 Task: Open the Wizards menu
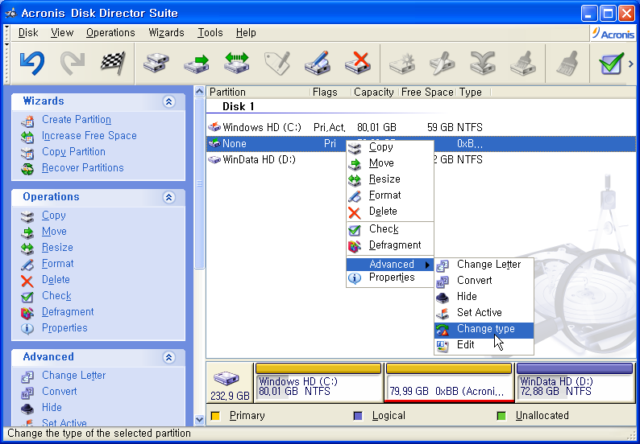[166, 33]
